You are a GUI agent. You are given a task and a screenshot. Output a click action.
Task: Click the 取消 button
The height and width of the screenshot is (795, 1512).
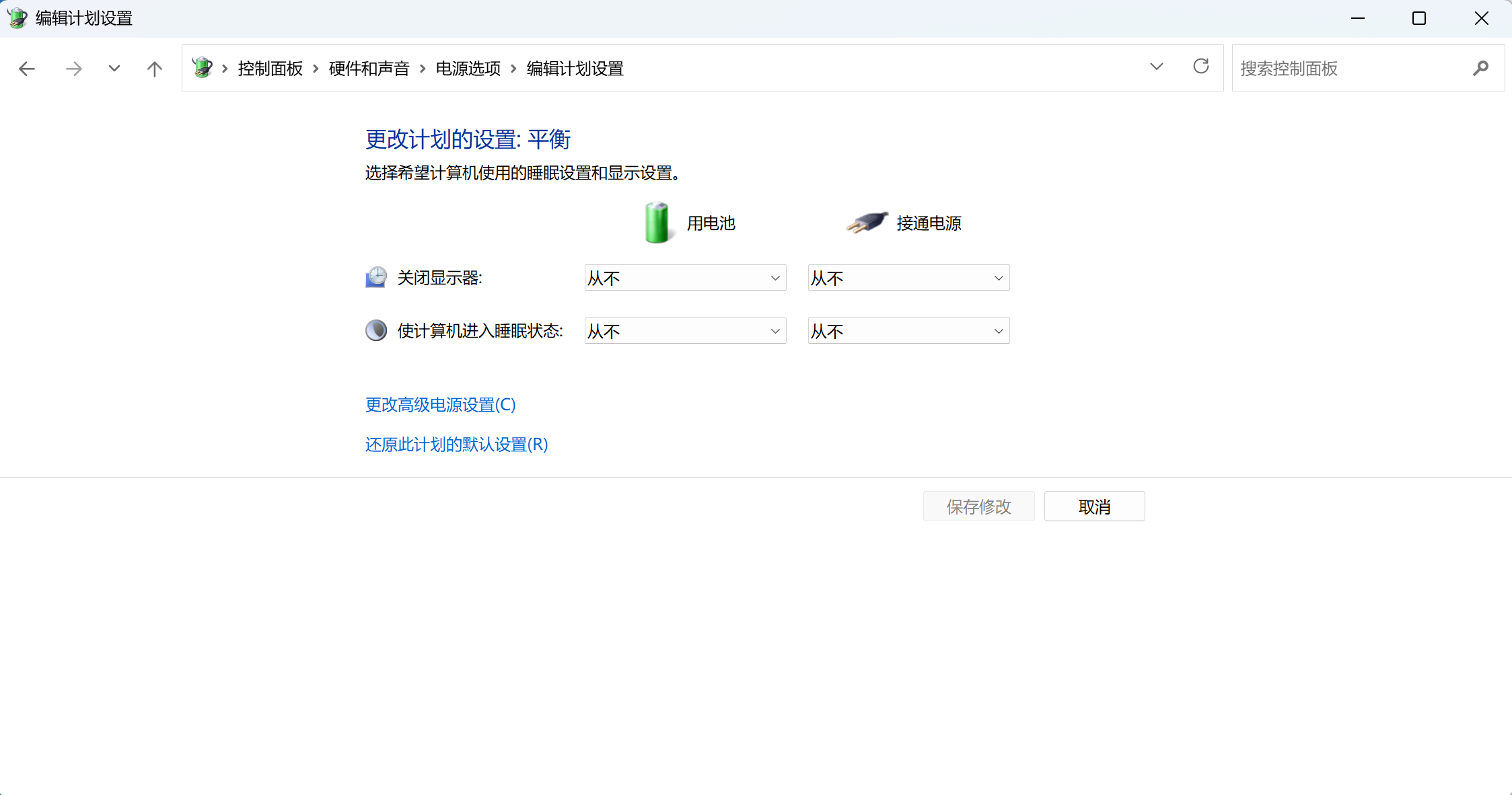pyautogui.click(x=1093, y=506)
